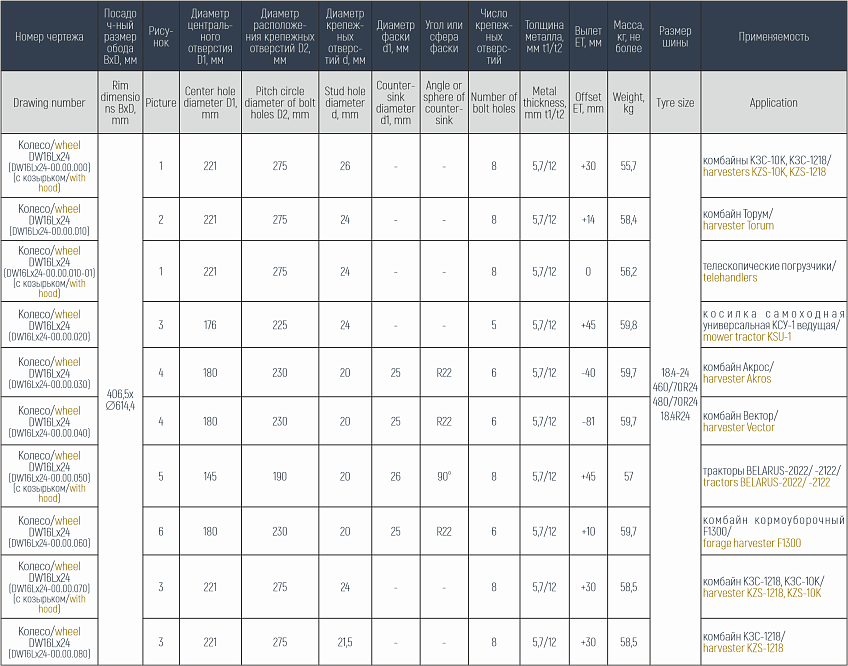Viewport: 848px width, 666px height.
Task: Click 'forage harvester F1300' text
Action: pyautogui.click(x=752, y=543)
